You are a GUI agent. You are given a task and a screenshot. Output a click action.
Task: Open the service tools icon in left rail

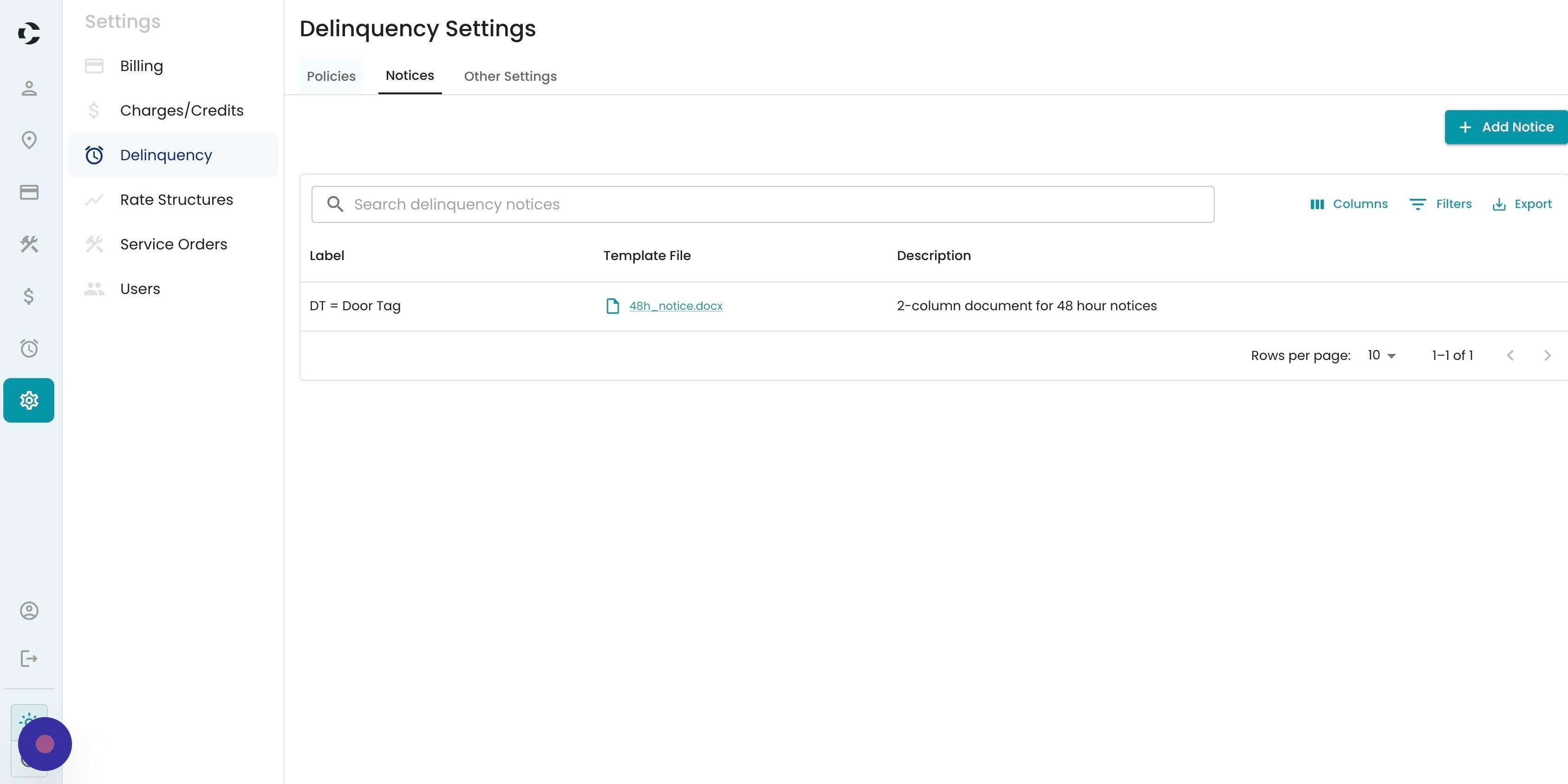[x=29, y=244]
